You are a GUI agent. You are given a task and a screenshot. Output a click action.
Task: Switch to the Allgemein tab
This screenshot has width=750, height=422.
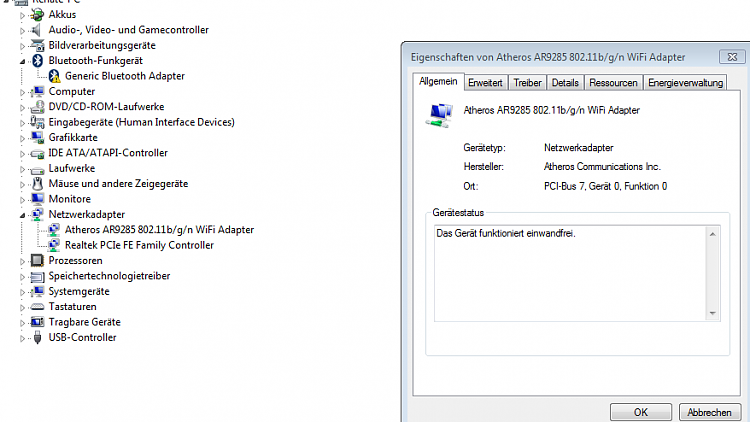click(438, 81)
